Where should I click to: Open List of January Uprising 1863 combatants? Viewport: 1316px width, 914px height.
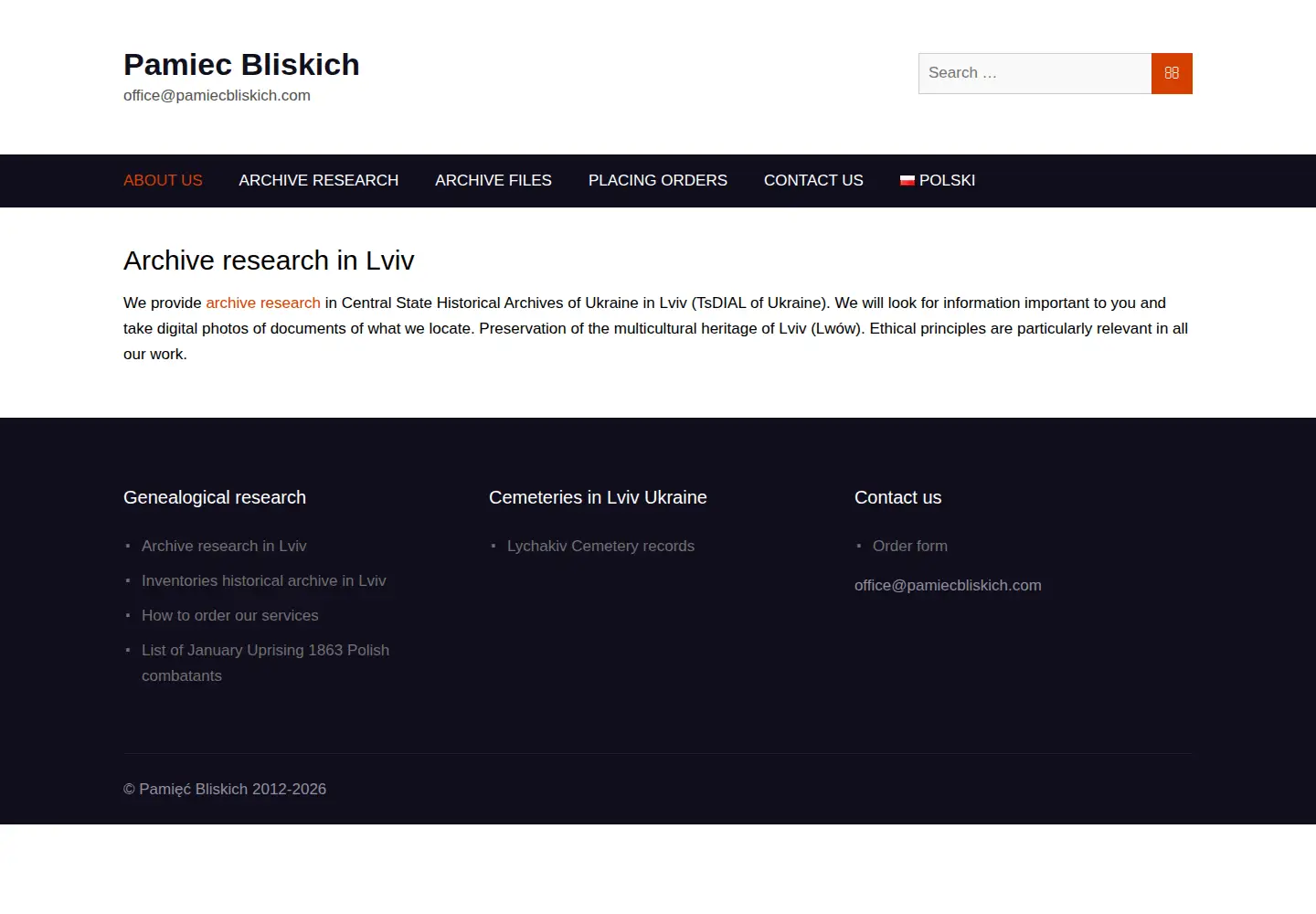[x=265, y=663]
